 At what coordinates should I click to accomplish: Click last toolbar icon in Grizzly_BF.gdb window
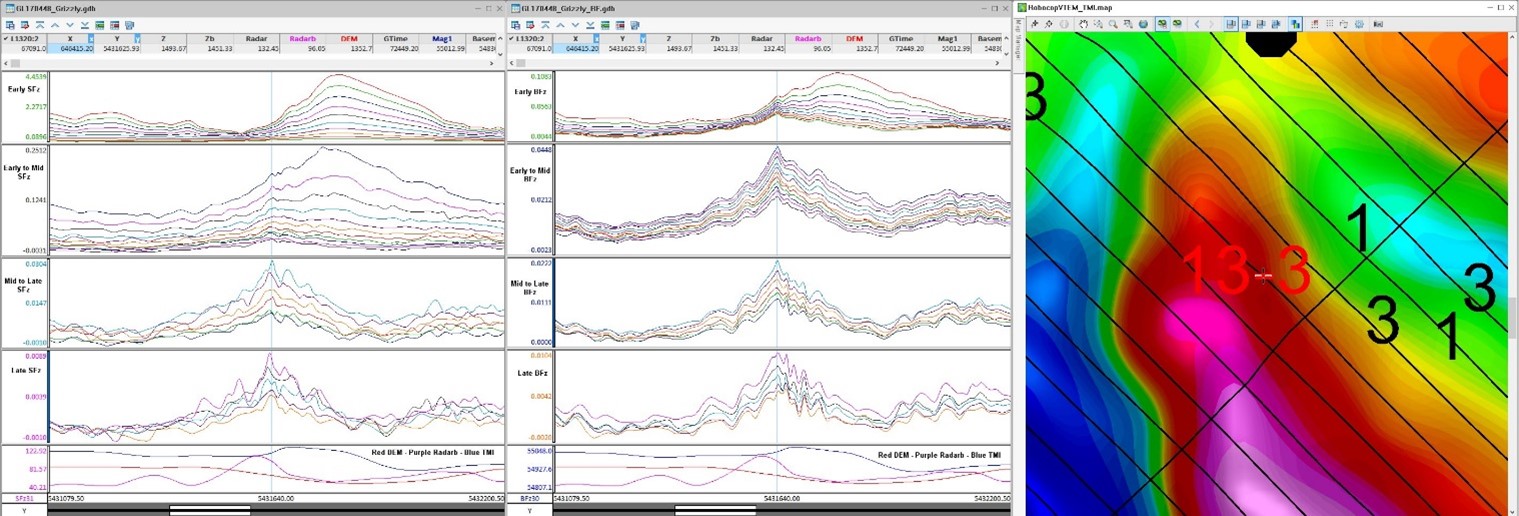click(636, 25)
